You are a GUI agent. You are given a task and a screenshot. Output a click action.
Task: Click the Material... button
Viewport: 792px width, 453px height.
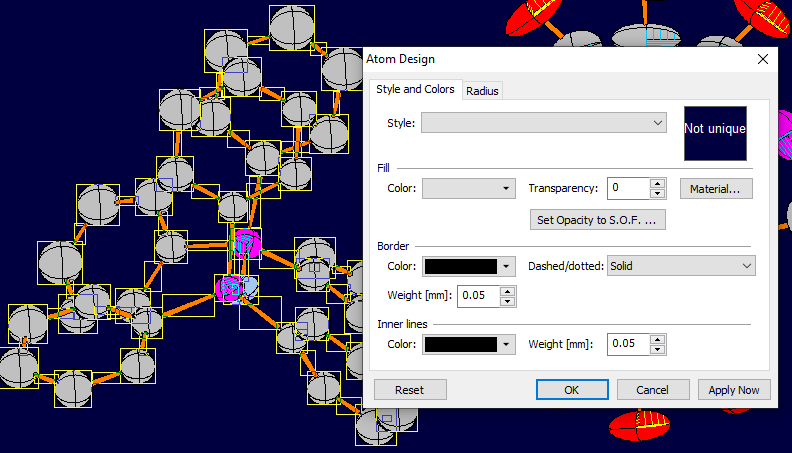715,188
